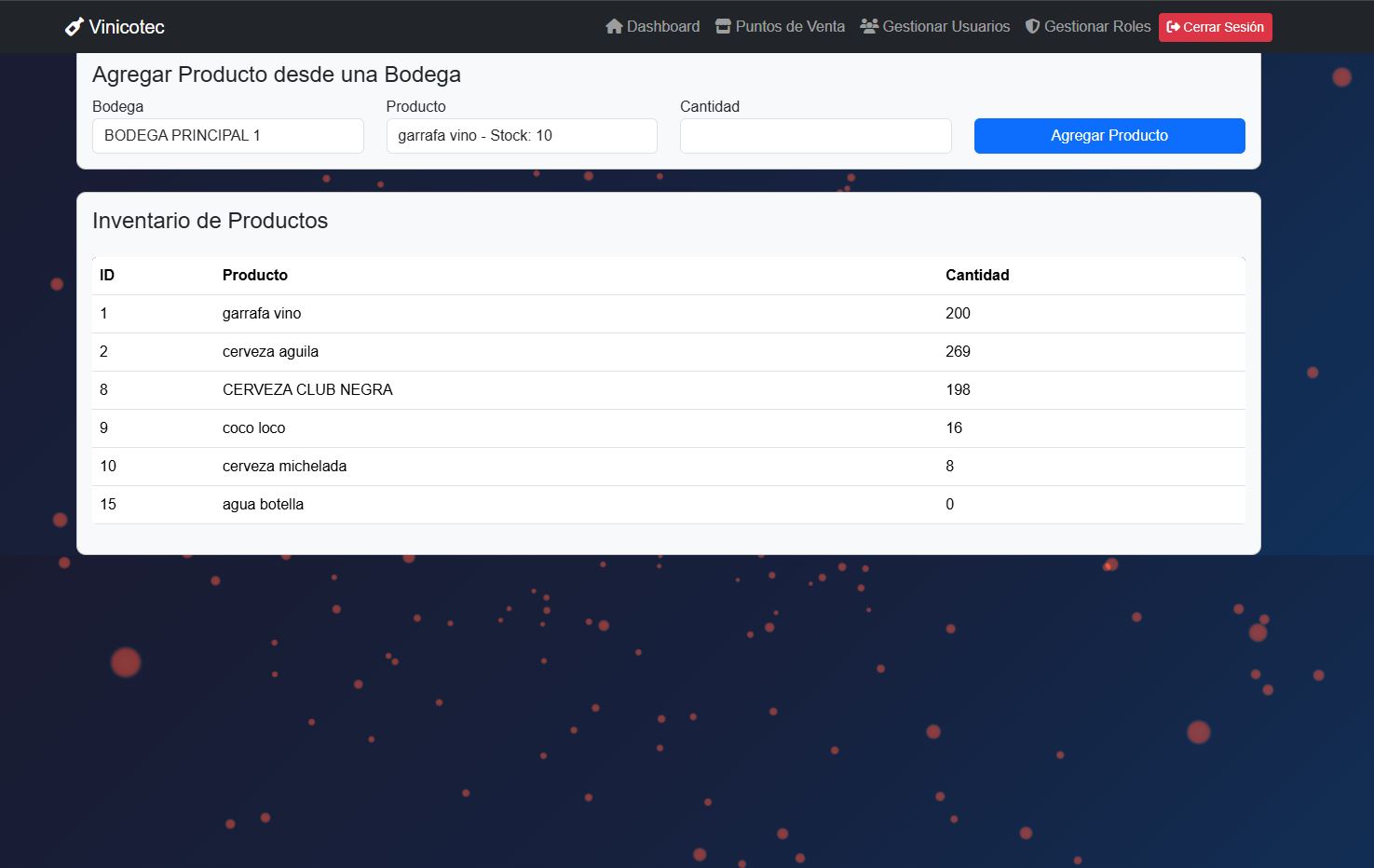Click quantity 200 for garrafa vino
The width and height of the screenshot is (1374, 868).
tap(958, 313)
